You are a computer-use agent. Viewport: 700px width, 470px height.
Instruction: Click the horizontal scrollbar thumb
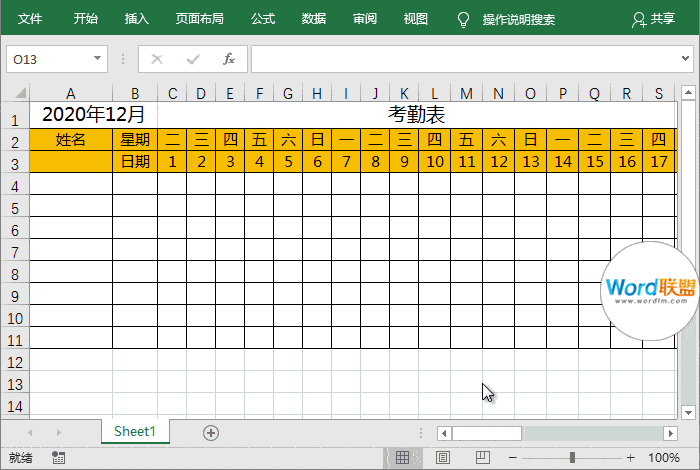pyautogui.click(x=487, y=433)
